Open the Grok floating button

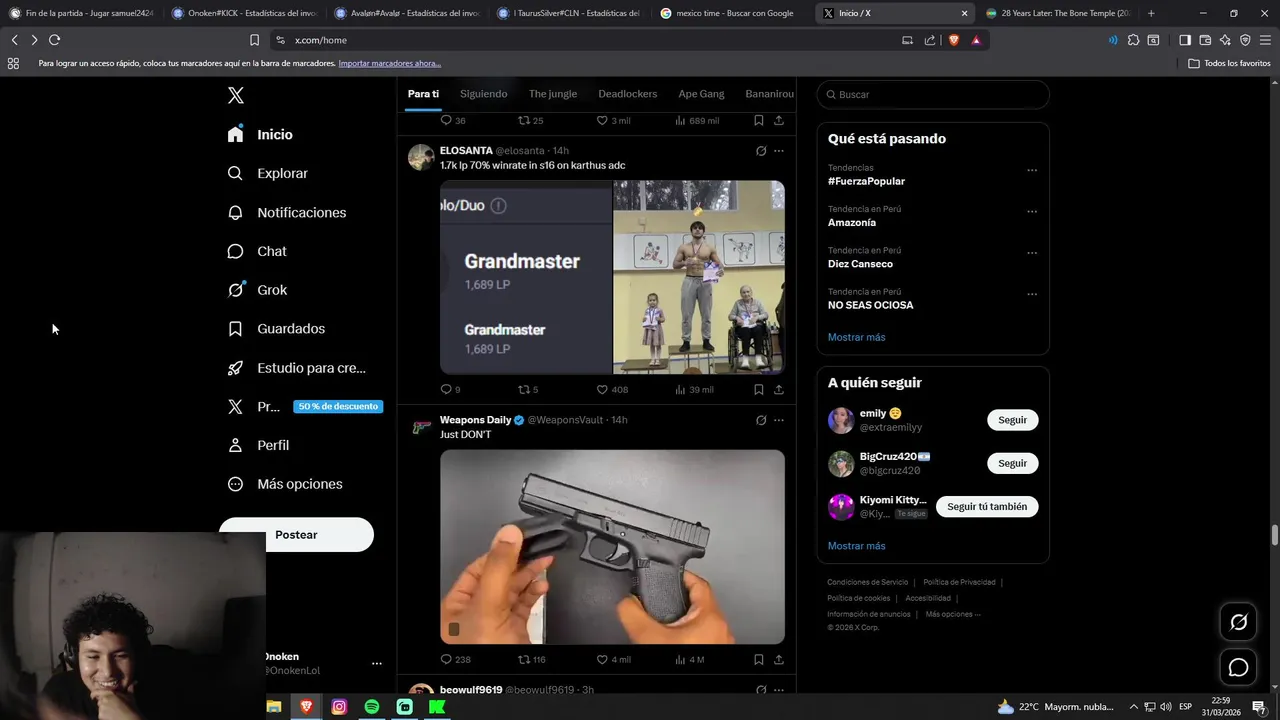click(x=1238, y=623)
